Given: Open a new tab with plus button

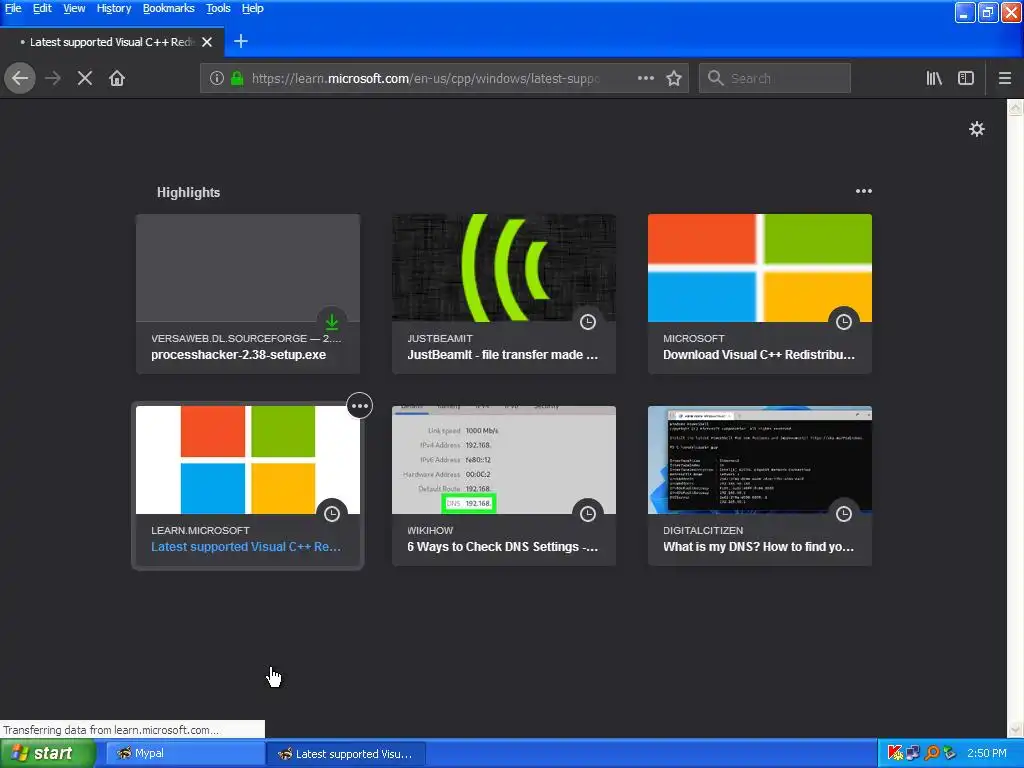Looking at the screenshot, I should [241, 41].
